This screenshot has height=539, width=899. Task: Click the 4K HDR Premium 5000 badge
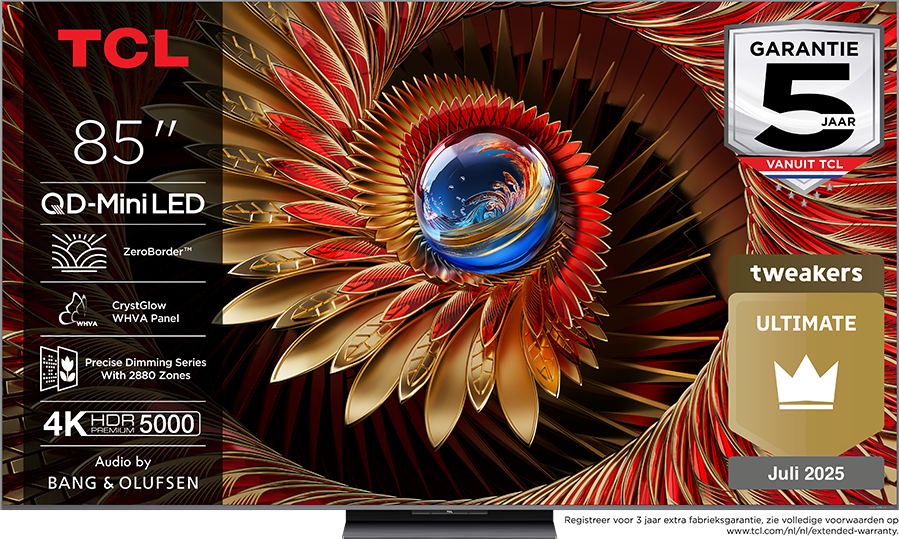click(x=122, y=424)
